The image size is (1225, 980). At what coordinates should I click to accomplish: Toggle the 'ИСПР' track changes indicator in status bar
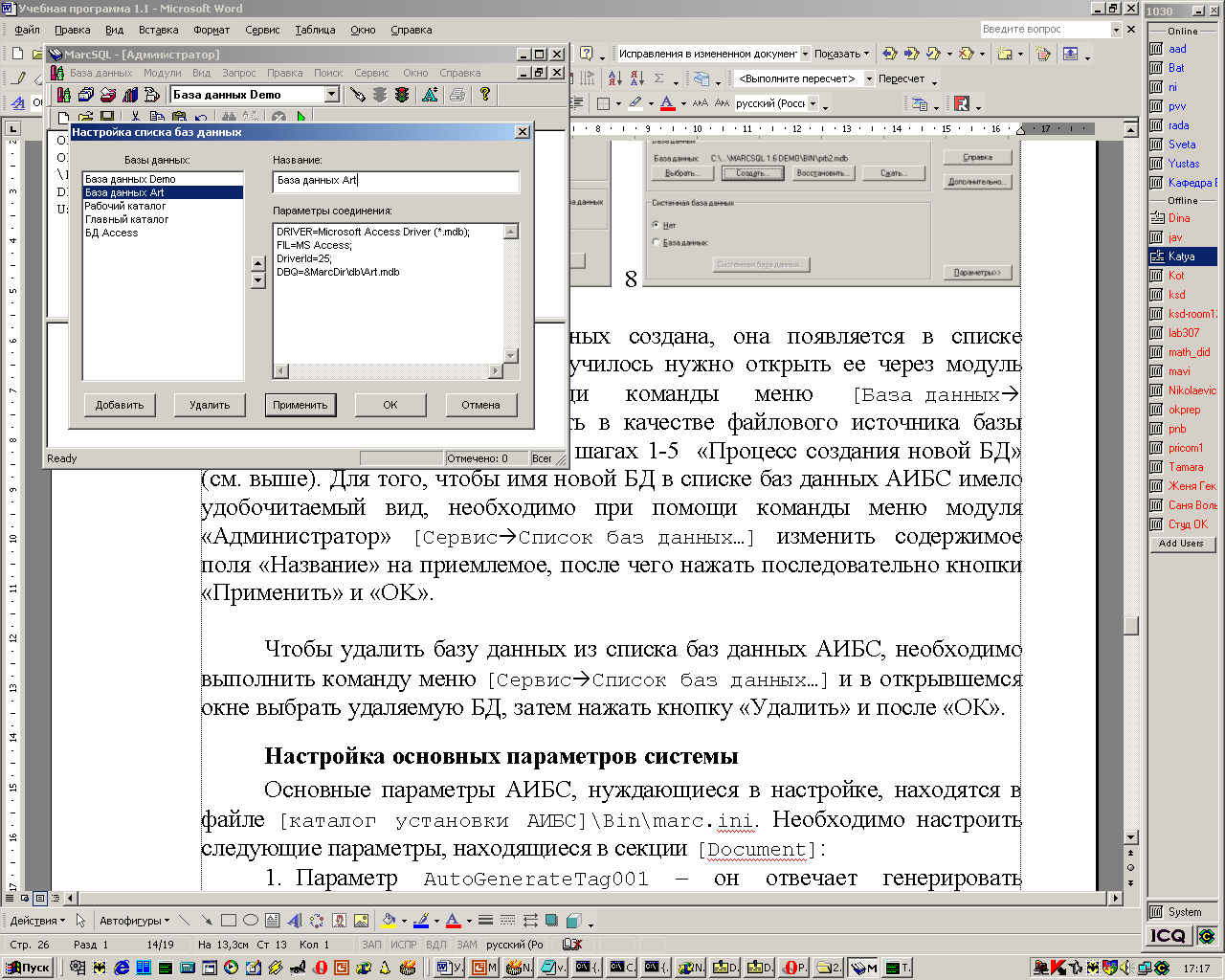[x=403, y=945]
